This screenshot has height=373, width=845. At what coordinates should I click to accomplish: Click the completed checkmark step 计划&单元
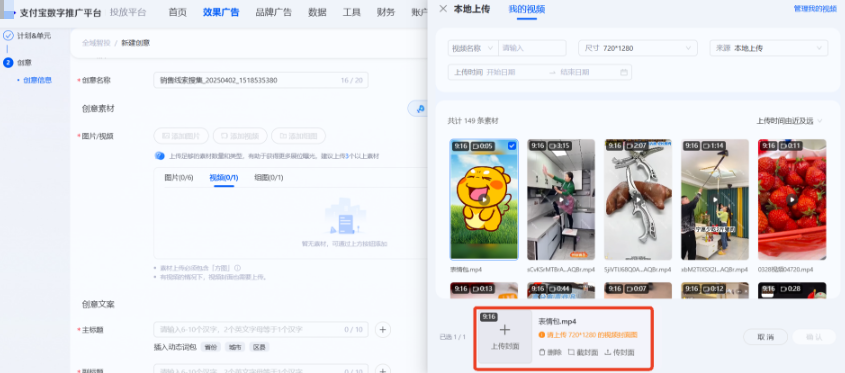click(8, 36)
